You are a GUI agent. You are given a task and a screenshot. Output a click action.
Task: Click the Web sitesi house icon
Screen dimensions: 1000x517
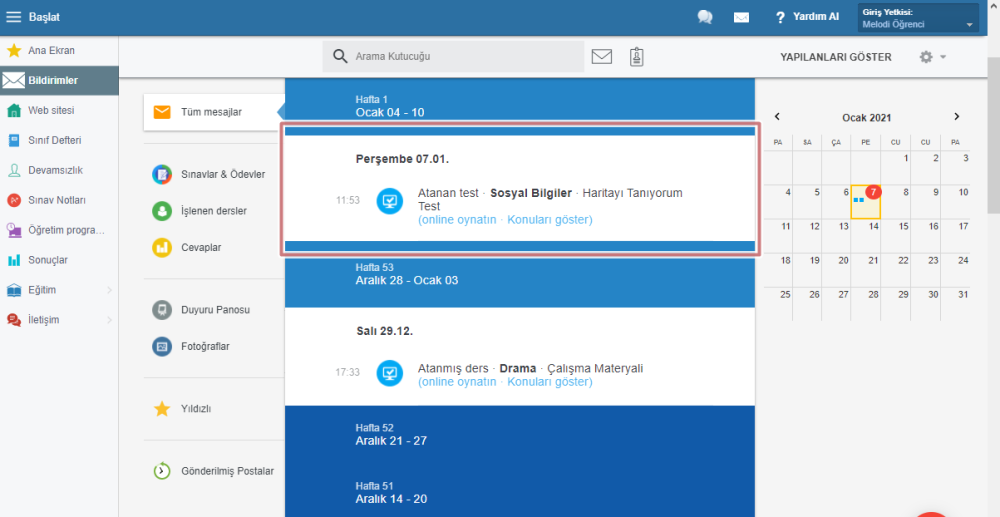pyautogui.click(x=14, y=110)
